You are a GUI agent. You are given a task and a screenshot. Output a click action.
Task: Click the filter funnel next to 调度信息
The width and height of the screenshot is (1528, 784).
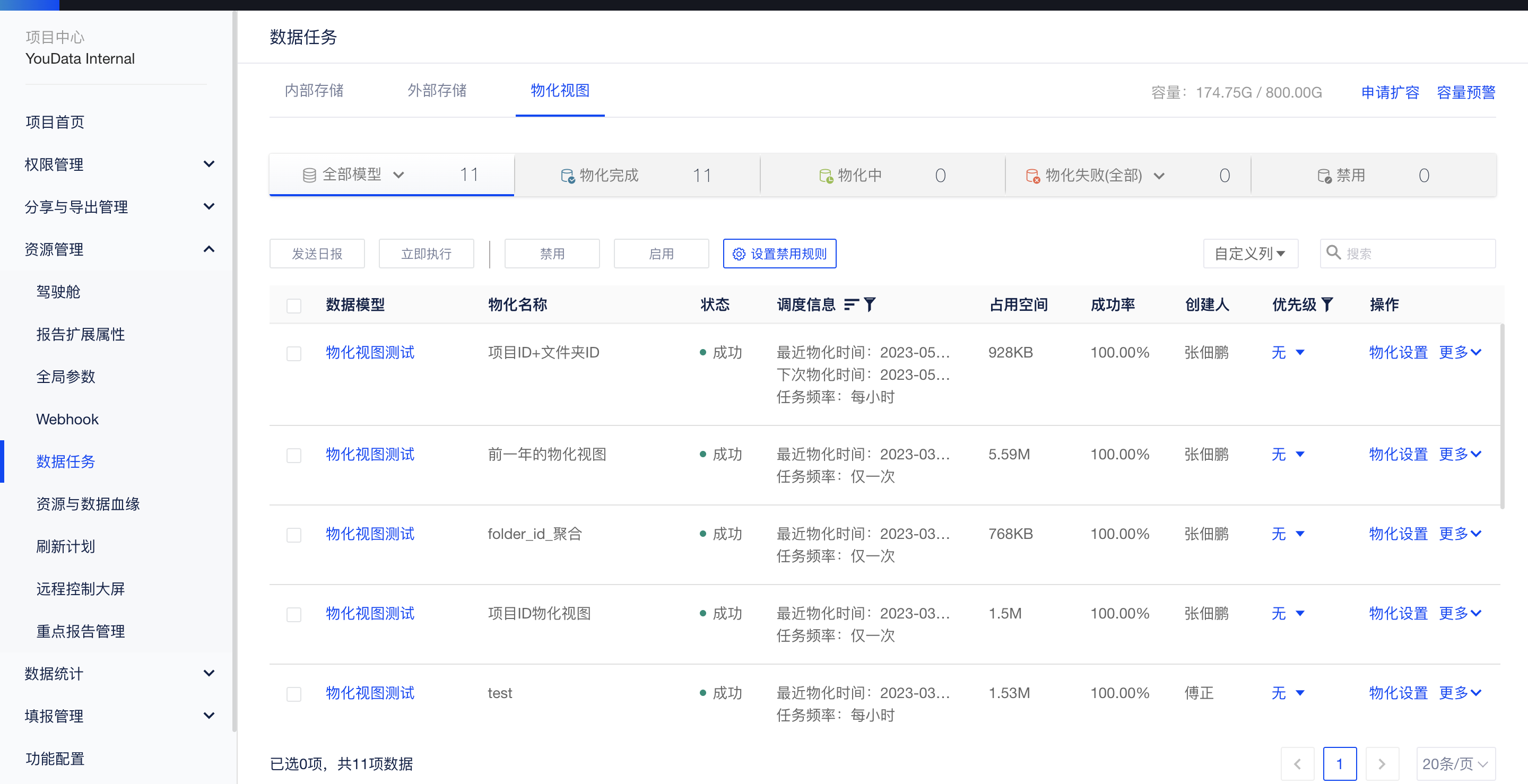coord(870,304)
